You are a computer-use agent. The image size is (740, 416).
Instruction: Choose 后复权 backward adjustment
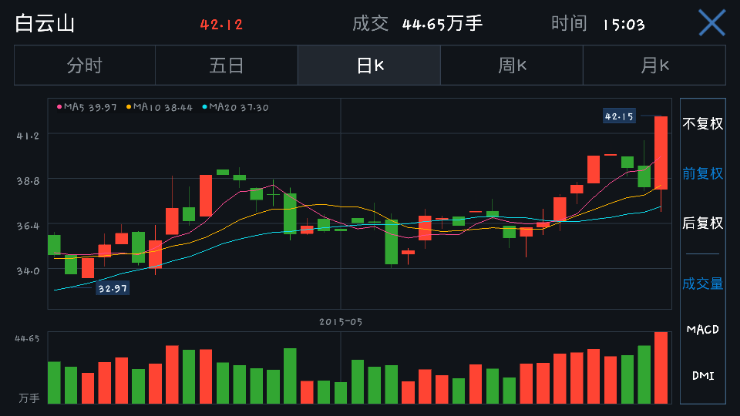(x=702, y=223)
